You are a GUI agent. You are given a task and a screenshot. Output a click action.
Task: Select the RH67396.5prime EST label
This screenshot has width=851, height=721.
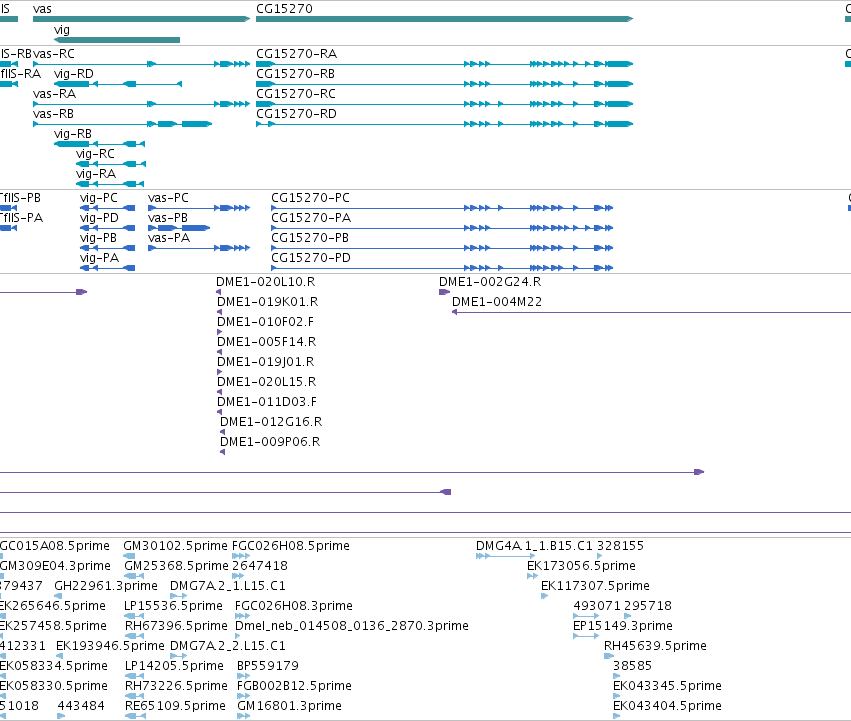[176, 627]
